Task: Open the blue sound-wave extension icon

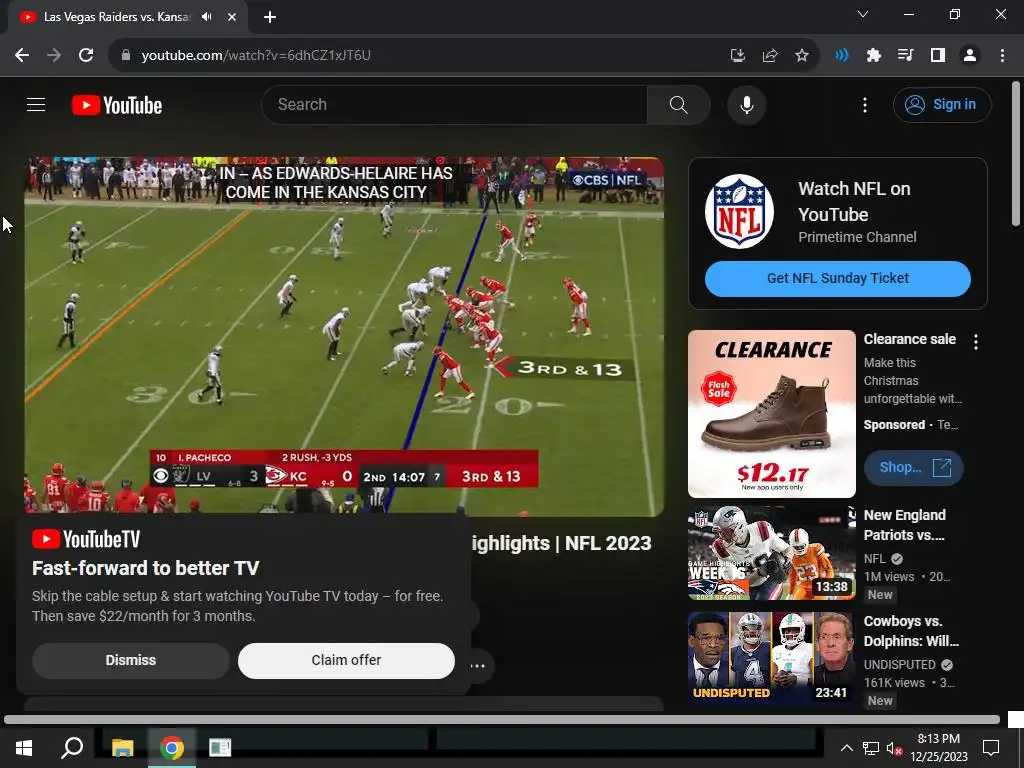Action: [841, 56]
